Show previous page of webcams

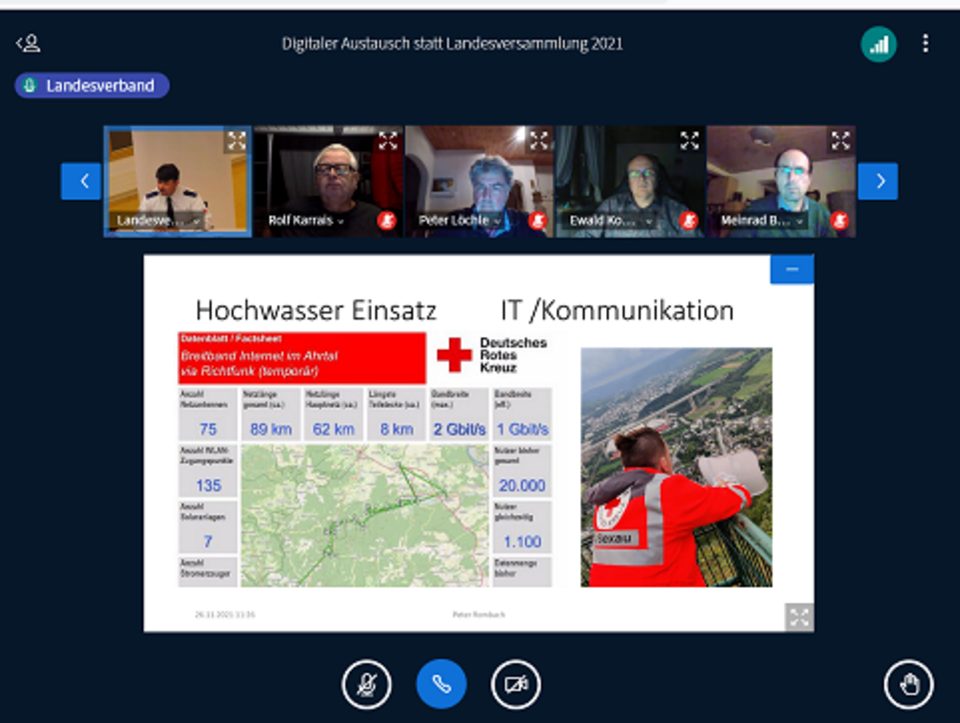coord(81,181)
